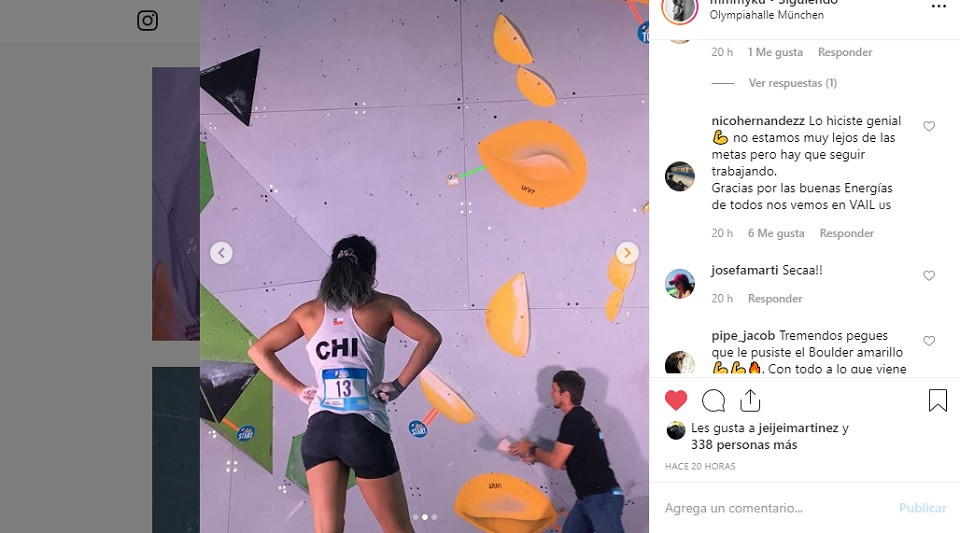Like nicohernandezz's comment heart
This screenshot has width=960, height=533.
point(929,126)
